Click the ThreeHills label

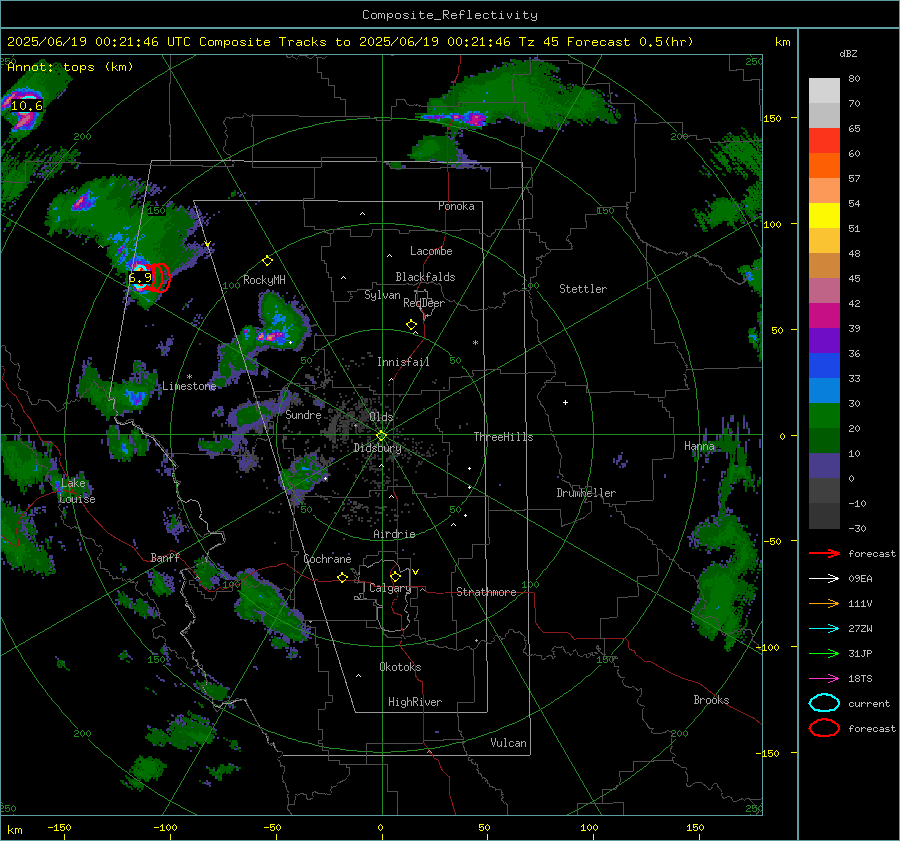503,437
